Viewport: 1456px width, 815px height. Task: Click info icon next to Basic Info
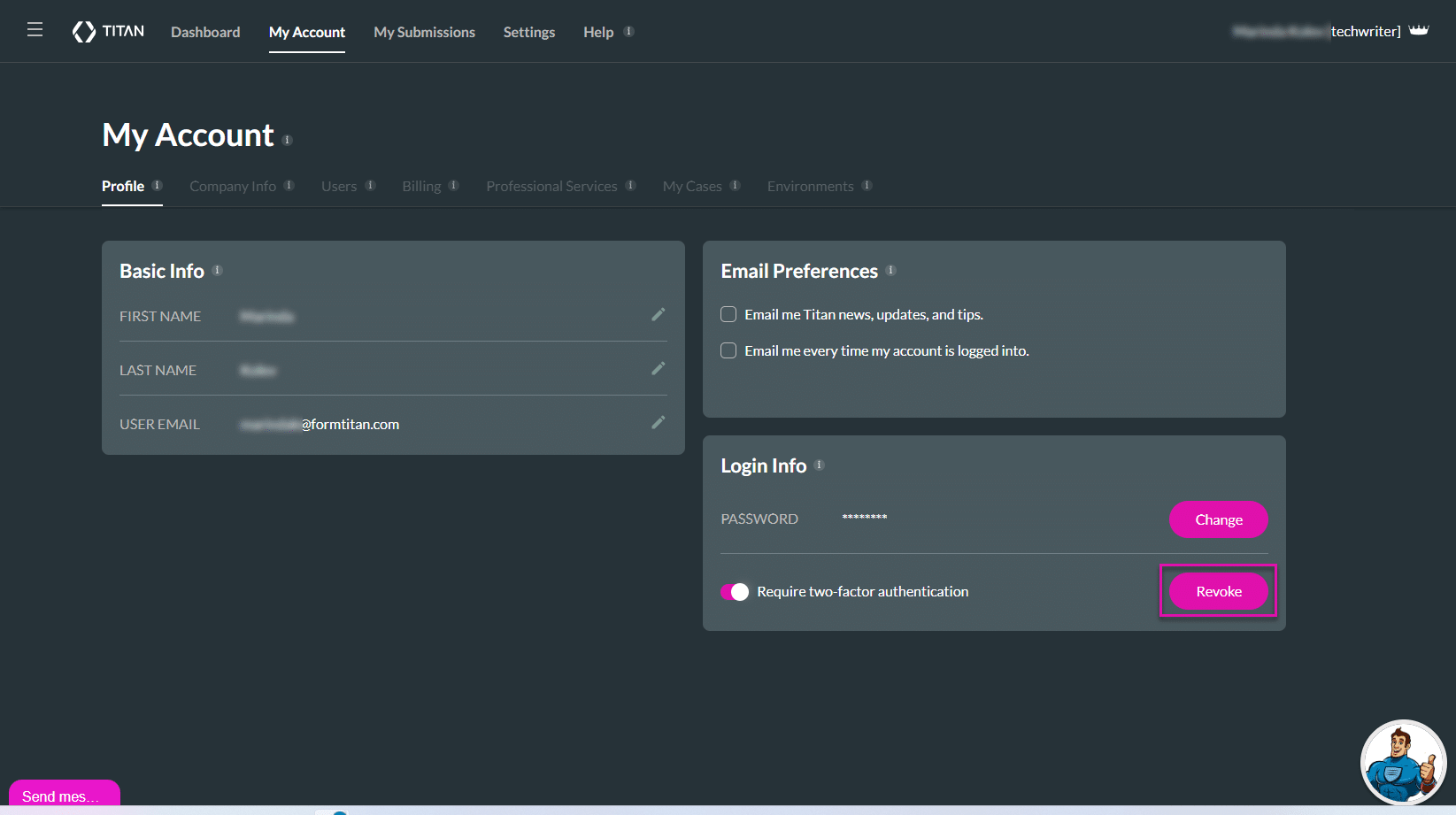pos(218,271)
